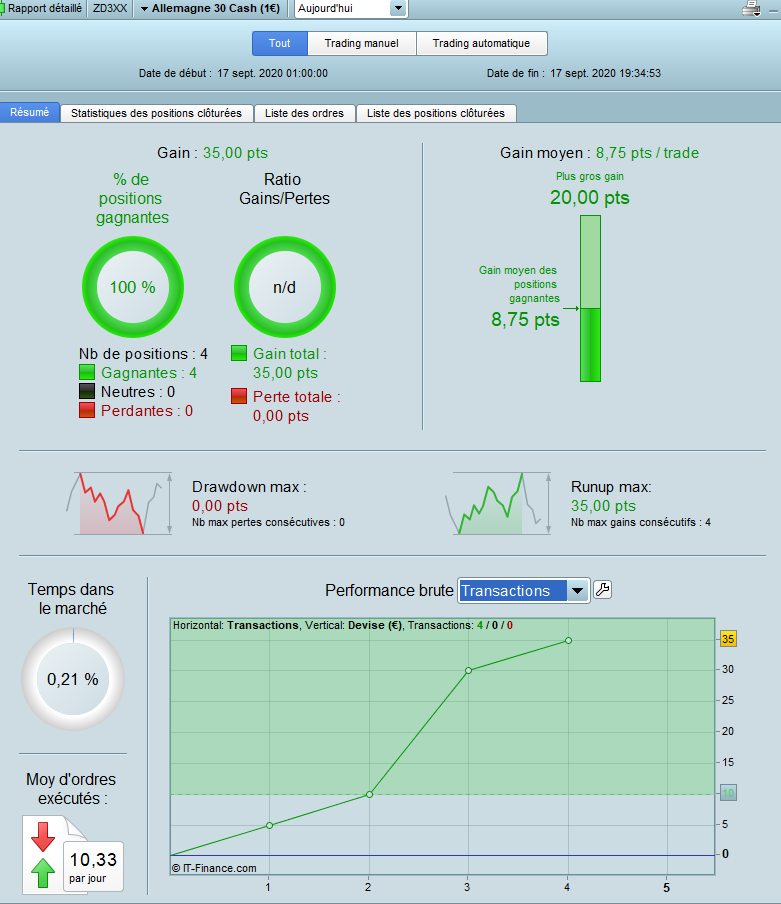Screen dimensions: 781x904
Task: Open the Aujourd'hui period dropdown arrow
Action: 398,9
